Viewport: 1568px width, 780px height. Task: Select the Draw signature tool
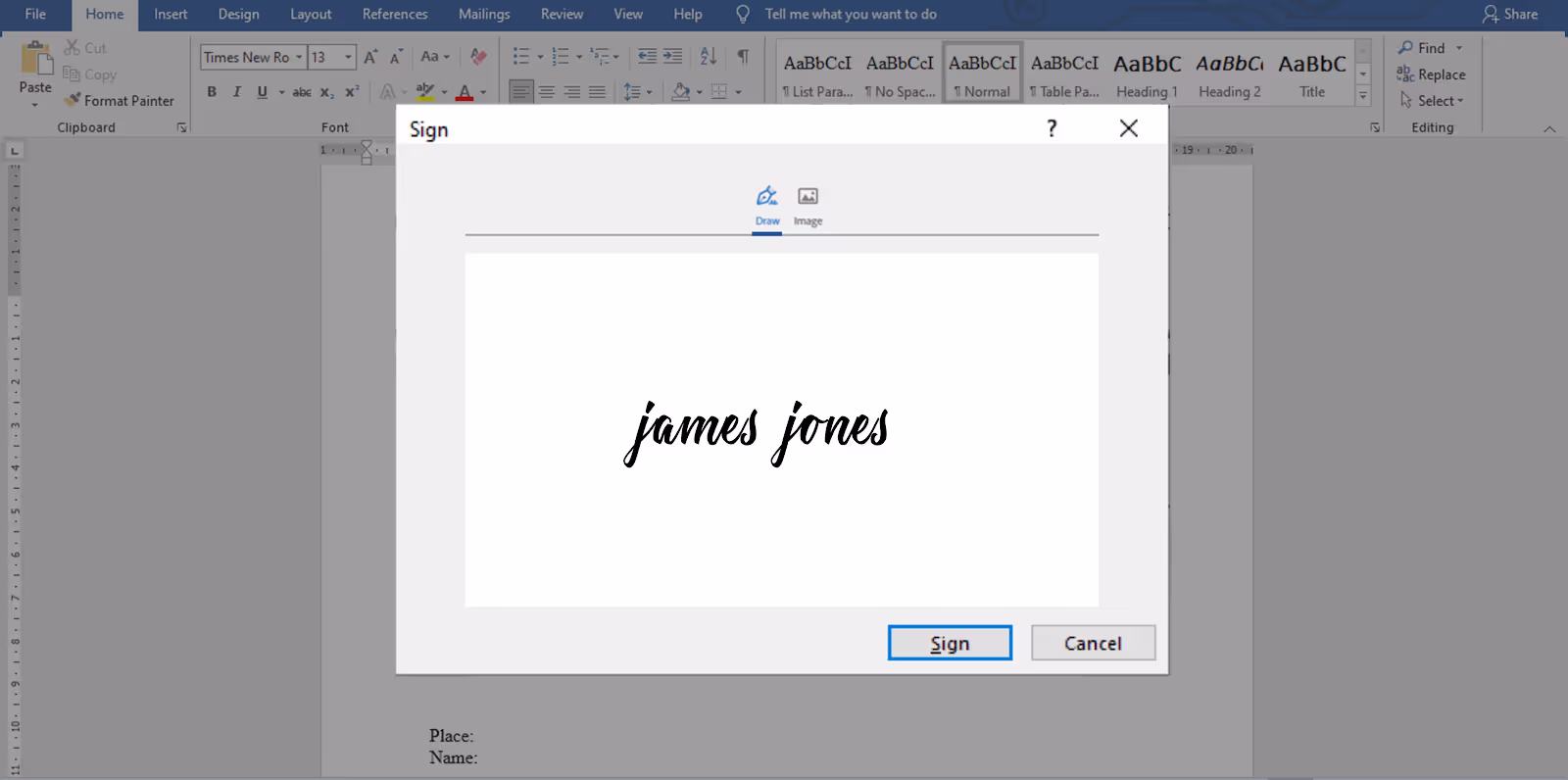(767, 206)
